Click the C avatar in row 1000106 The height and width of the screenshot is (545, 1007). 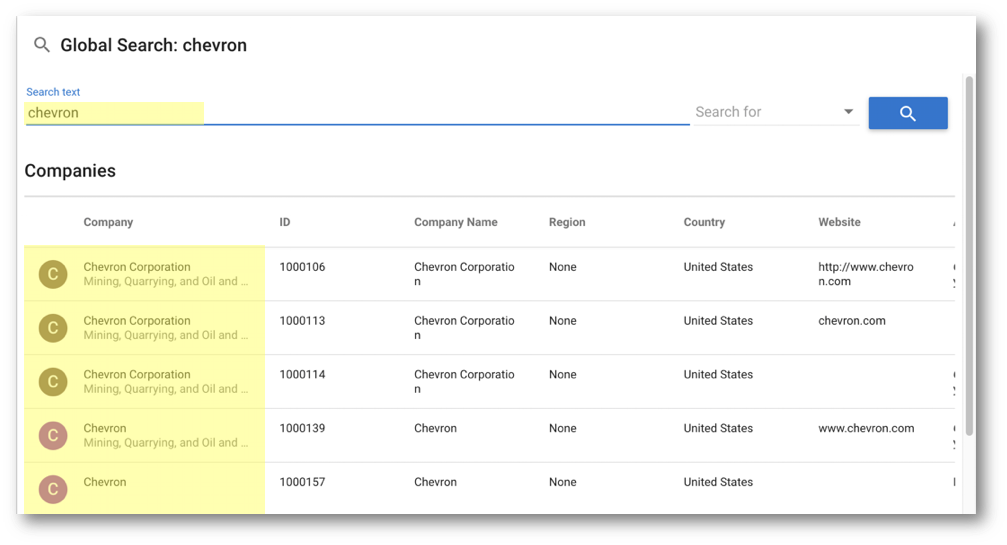point(53,274)
